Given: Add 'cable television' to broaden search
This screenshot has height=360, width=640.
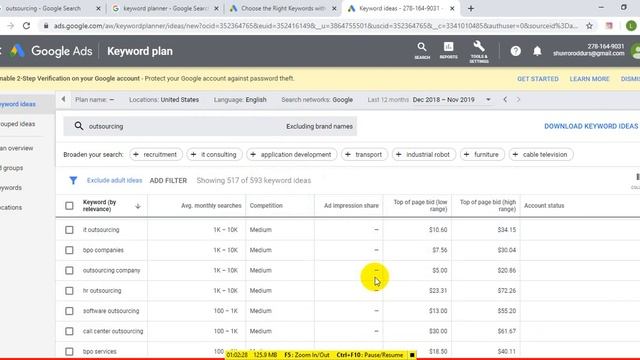Looking at the screenshot, I should [x=541, y=155].
